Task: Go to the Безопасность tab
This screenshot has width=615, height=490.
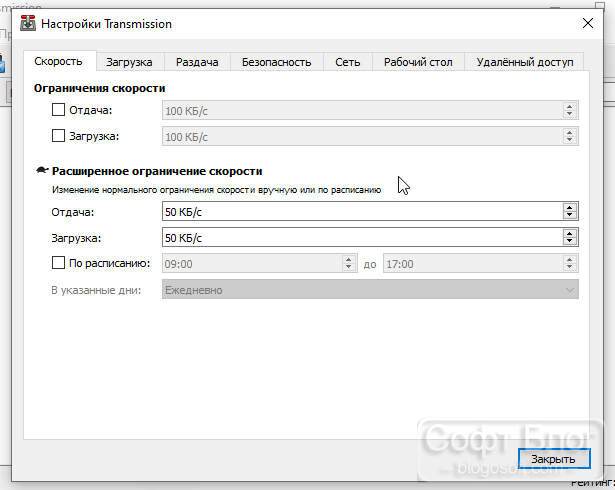Action: pyautogui.click(x=277, y=62)
